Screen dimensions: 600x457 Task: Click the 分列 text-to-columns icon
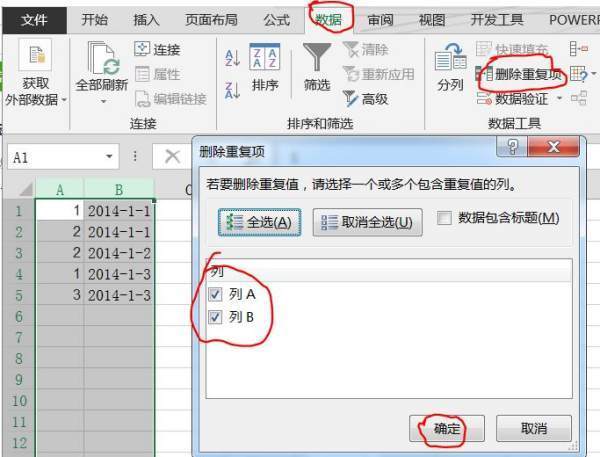point(450,57)
